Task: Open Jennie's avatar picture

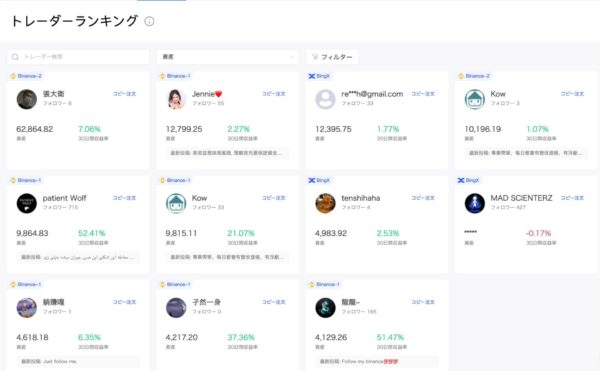Action: tap(176, 99)
